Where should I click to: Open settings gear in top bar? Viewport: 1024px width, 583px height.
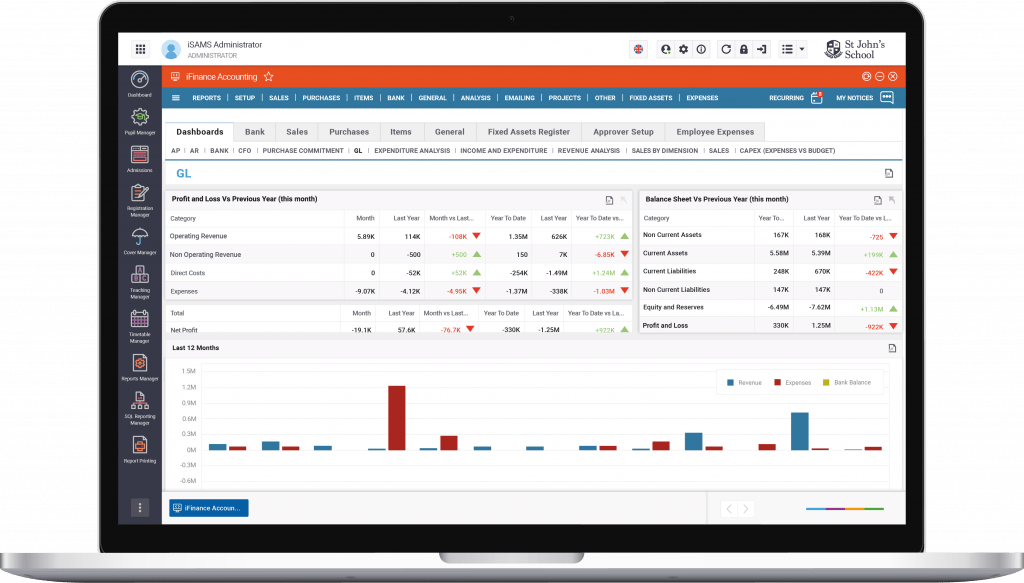coord(683,49)
